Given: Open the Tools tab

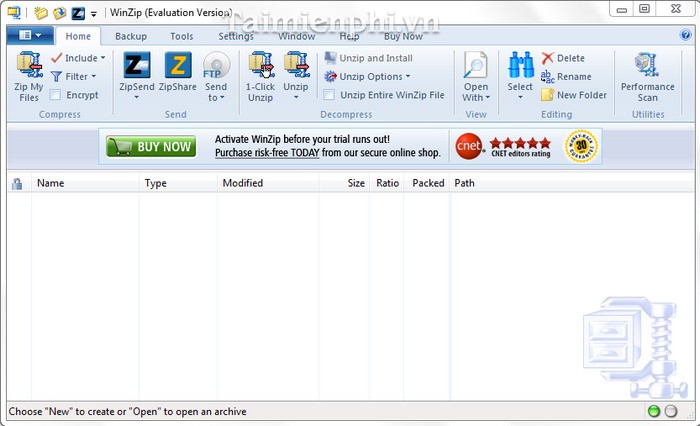Looking at the screenshot, I should (182, 36).
